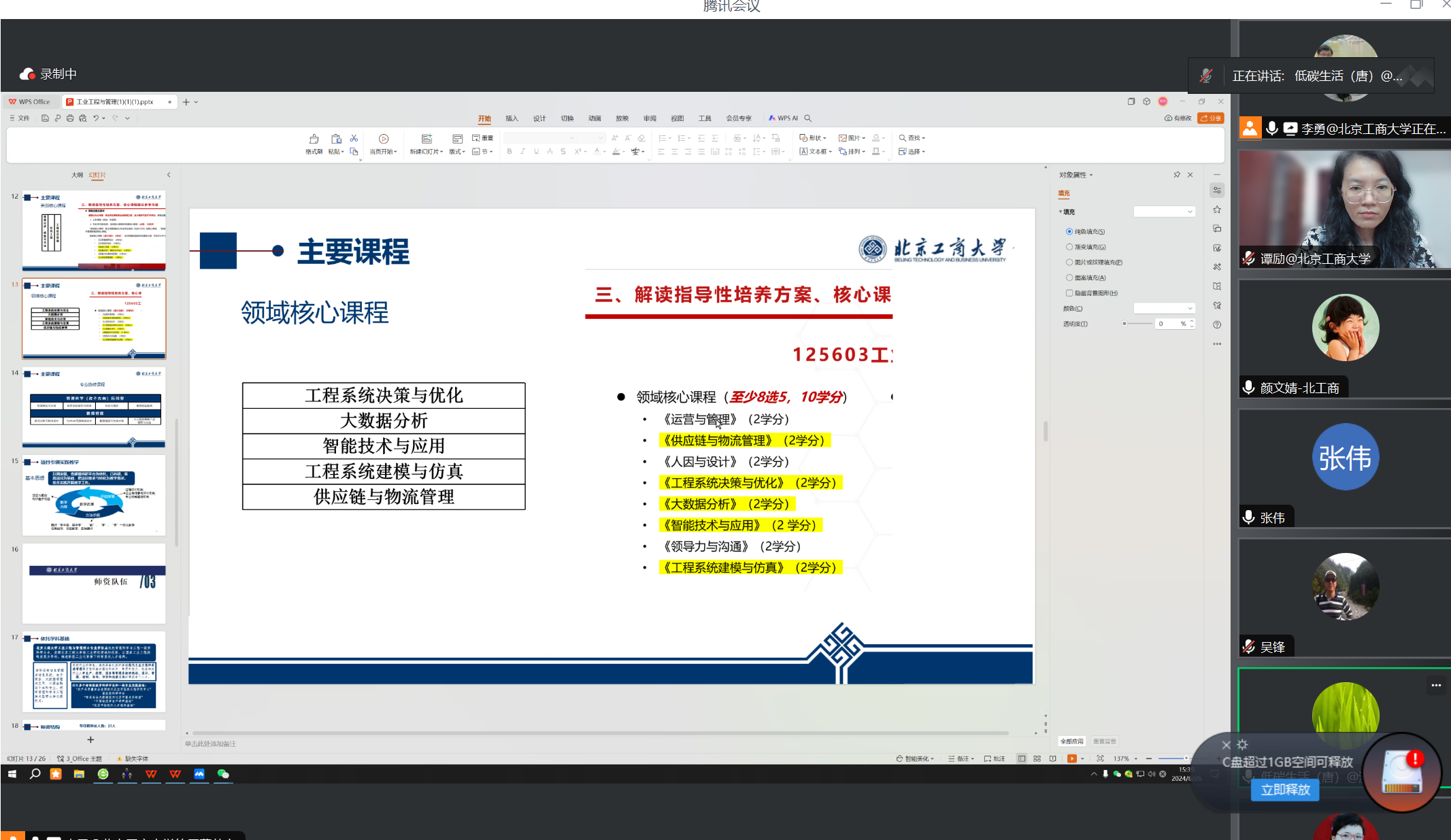This screenshot has width=1451, height=840.
Task: Click the star icon in the side strip
Action: tap(1217, 209)
